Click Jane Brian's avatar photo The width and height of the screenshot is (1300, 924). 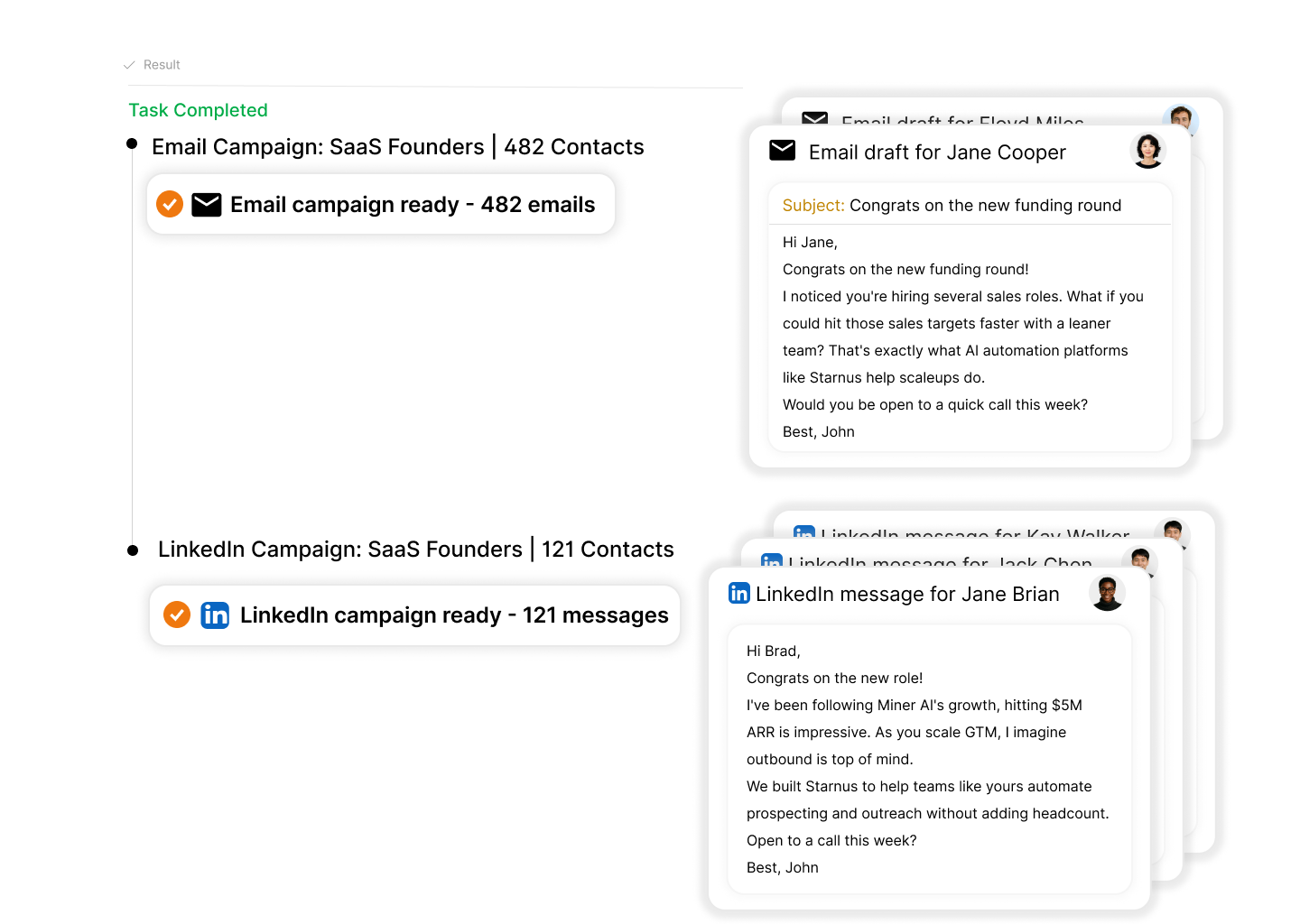click(x=1107, y=592)
